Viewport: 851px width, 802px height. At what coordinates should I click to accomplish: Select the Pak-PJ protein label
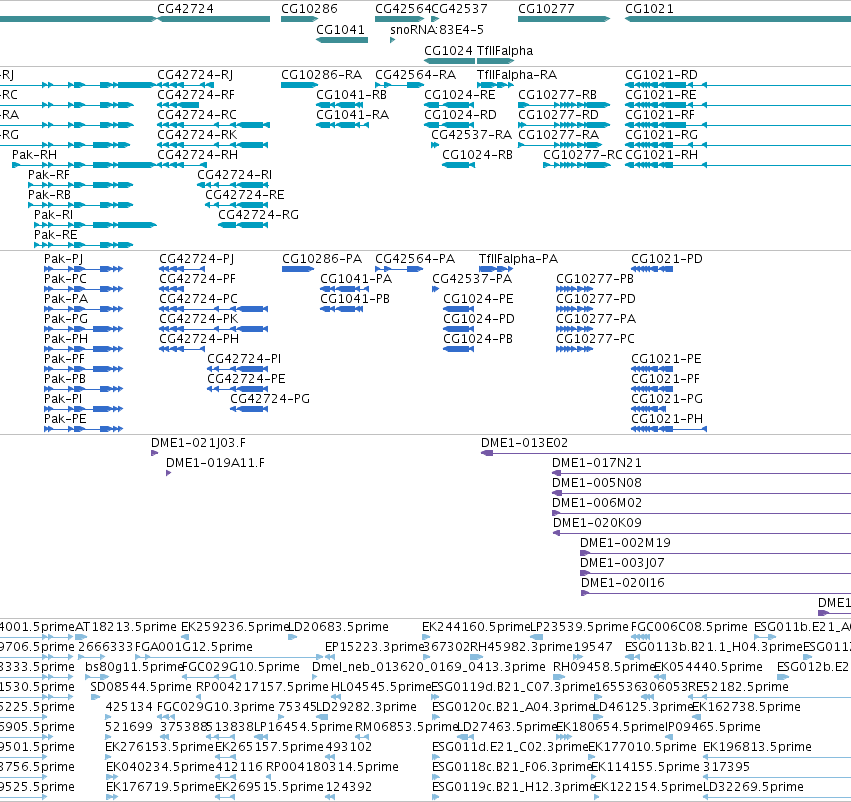(63, 259)
